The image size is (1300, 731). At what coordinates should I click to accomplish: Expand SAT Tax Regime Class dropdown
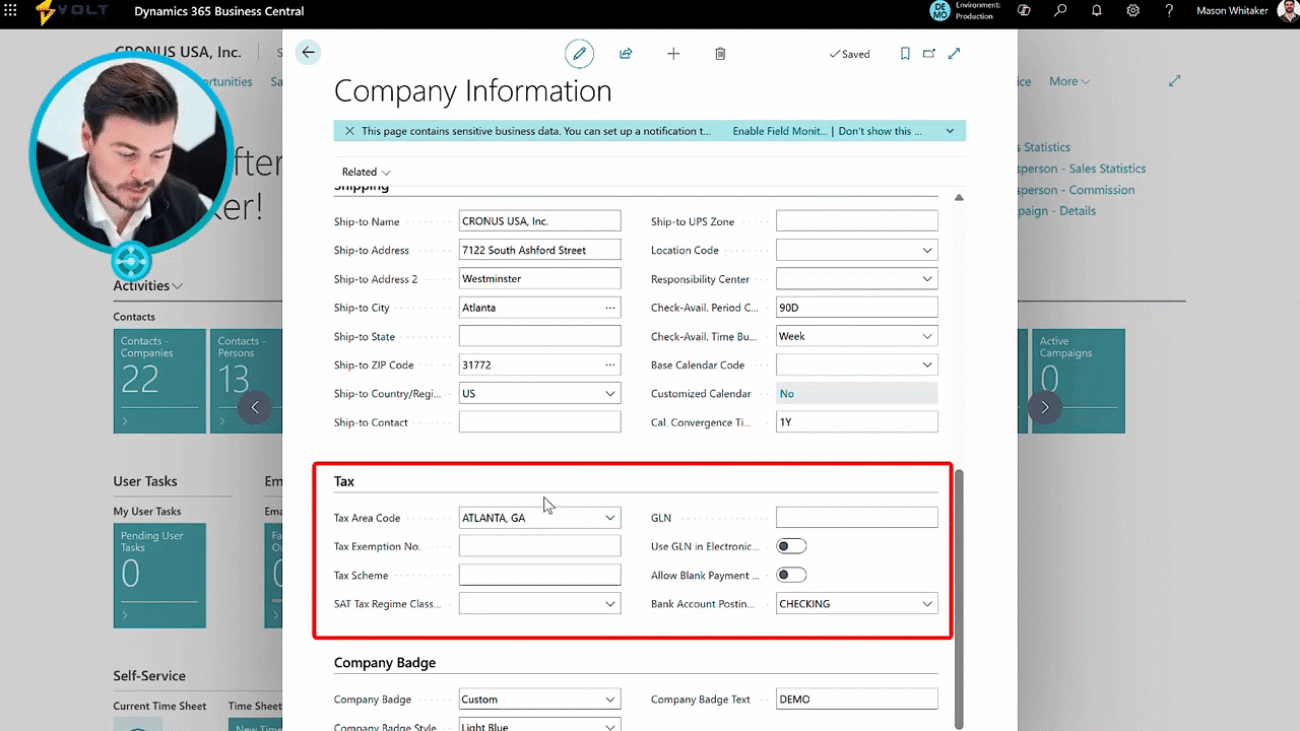click(x=610, y=604)
